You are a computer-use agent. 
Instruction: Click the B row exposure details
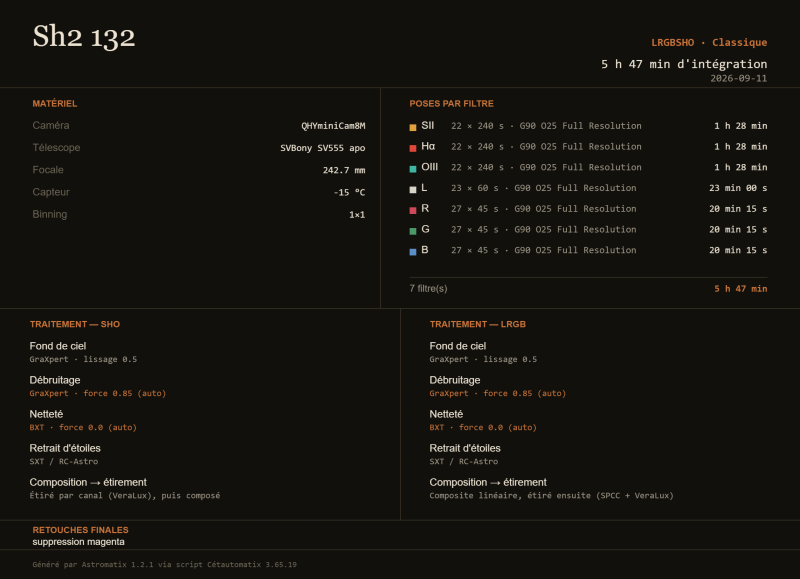click(x=543, y=250)
